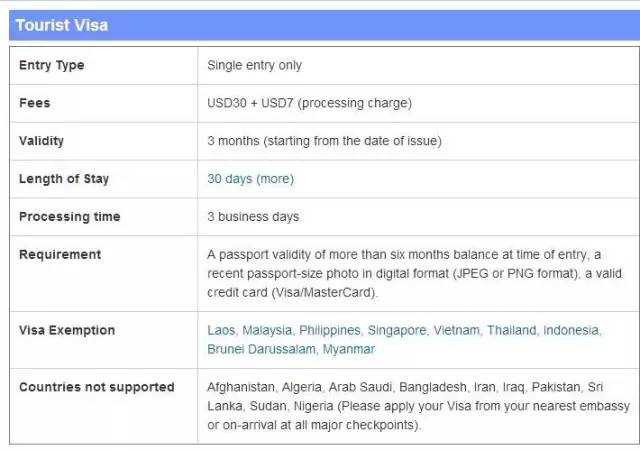The width and height of the screenshot is (640, 450).
Task: Click the Brunei Darussalam link
Action: coord(262,349)
